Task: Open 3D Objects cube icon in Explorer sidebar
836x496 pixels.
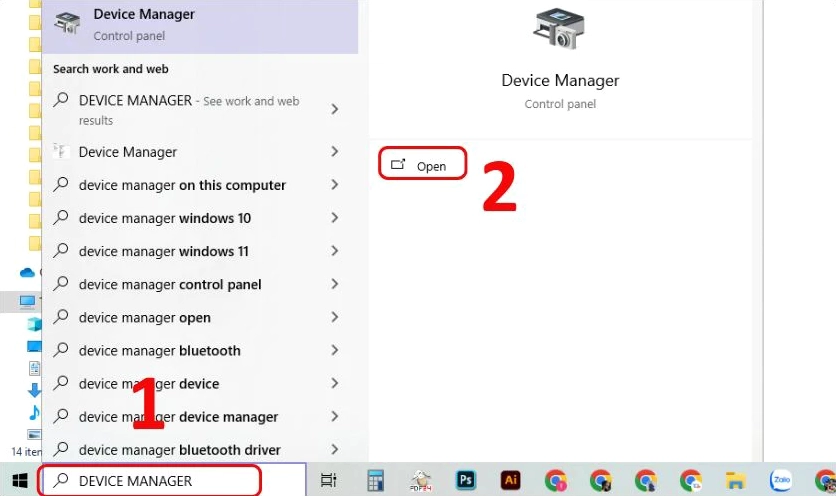Action: click(x=34, y=324)
